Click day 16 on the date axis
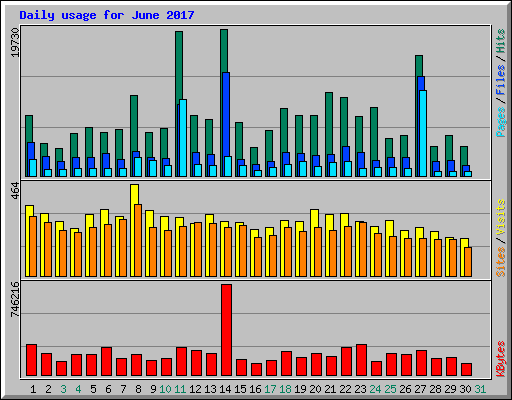This screenshot has height=400, width=512. (255, 389)
